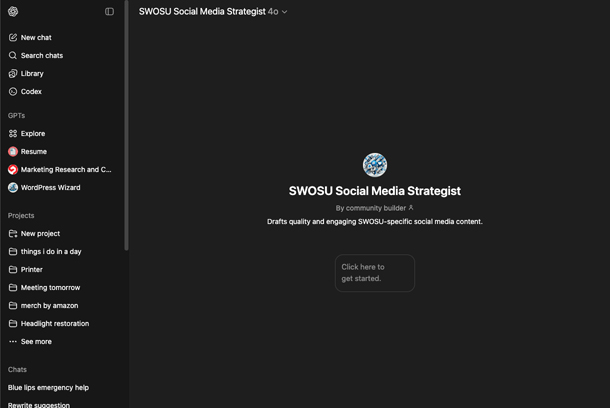Click folder icon beside Headlight restoration
Screen dimensions: 610x408
13,323
